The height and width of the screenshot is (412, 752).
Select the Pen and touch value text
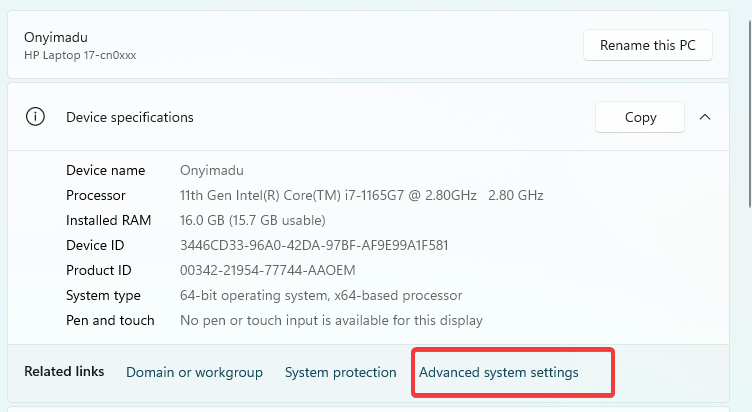click(331, 320)
